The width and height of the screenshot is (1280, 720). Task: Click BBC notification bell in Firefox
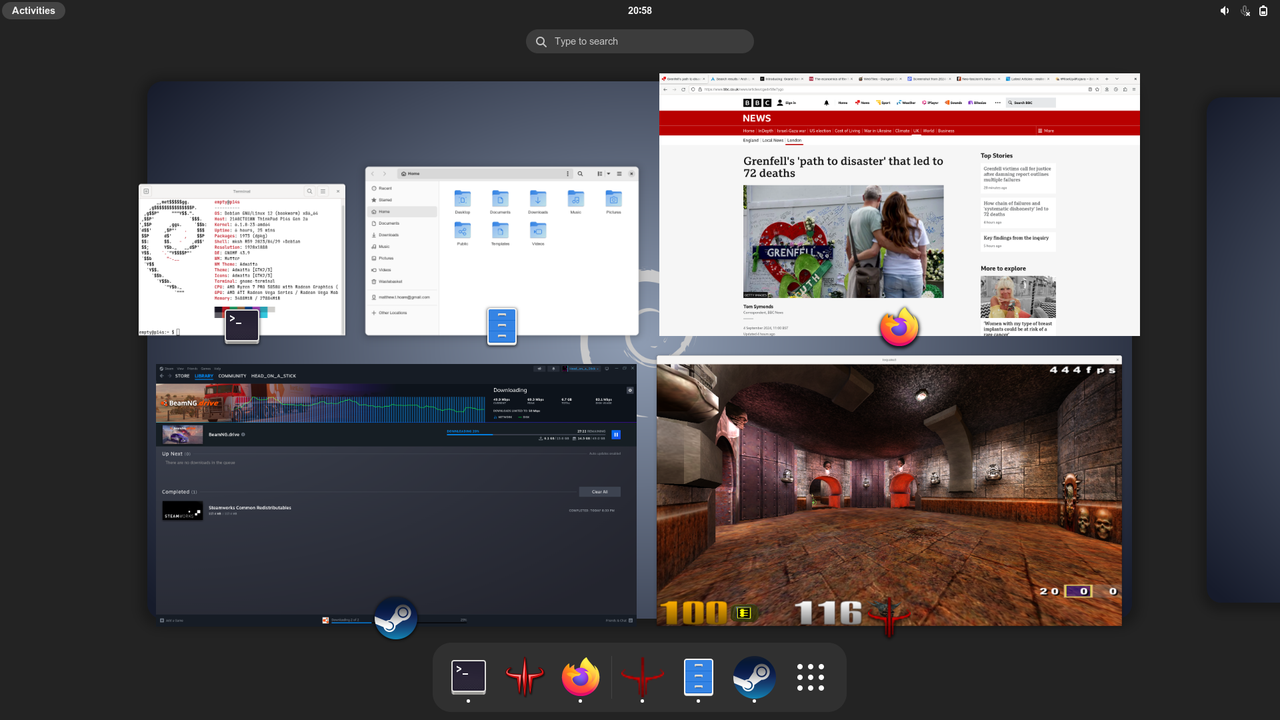826,102
